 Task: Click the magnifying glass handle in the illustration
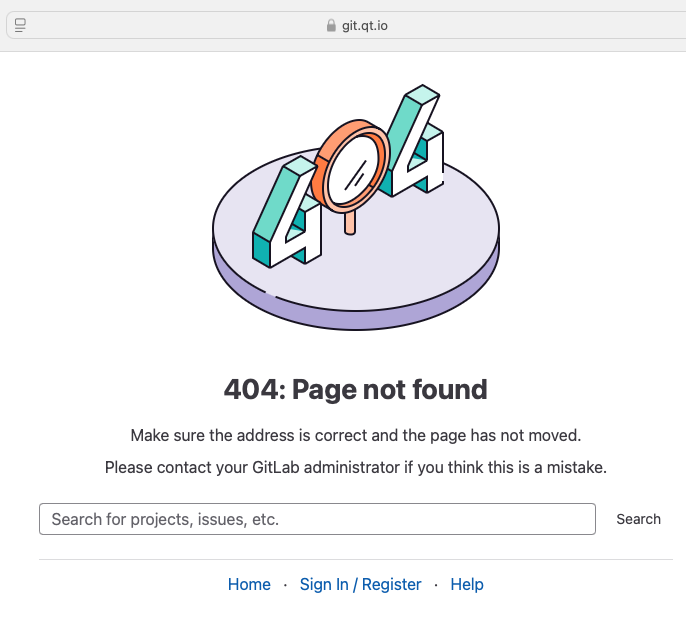(350, 223)
